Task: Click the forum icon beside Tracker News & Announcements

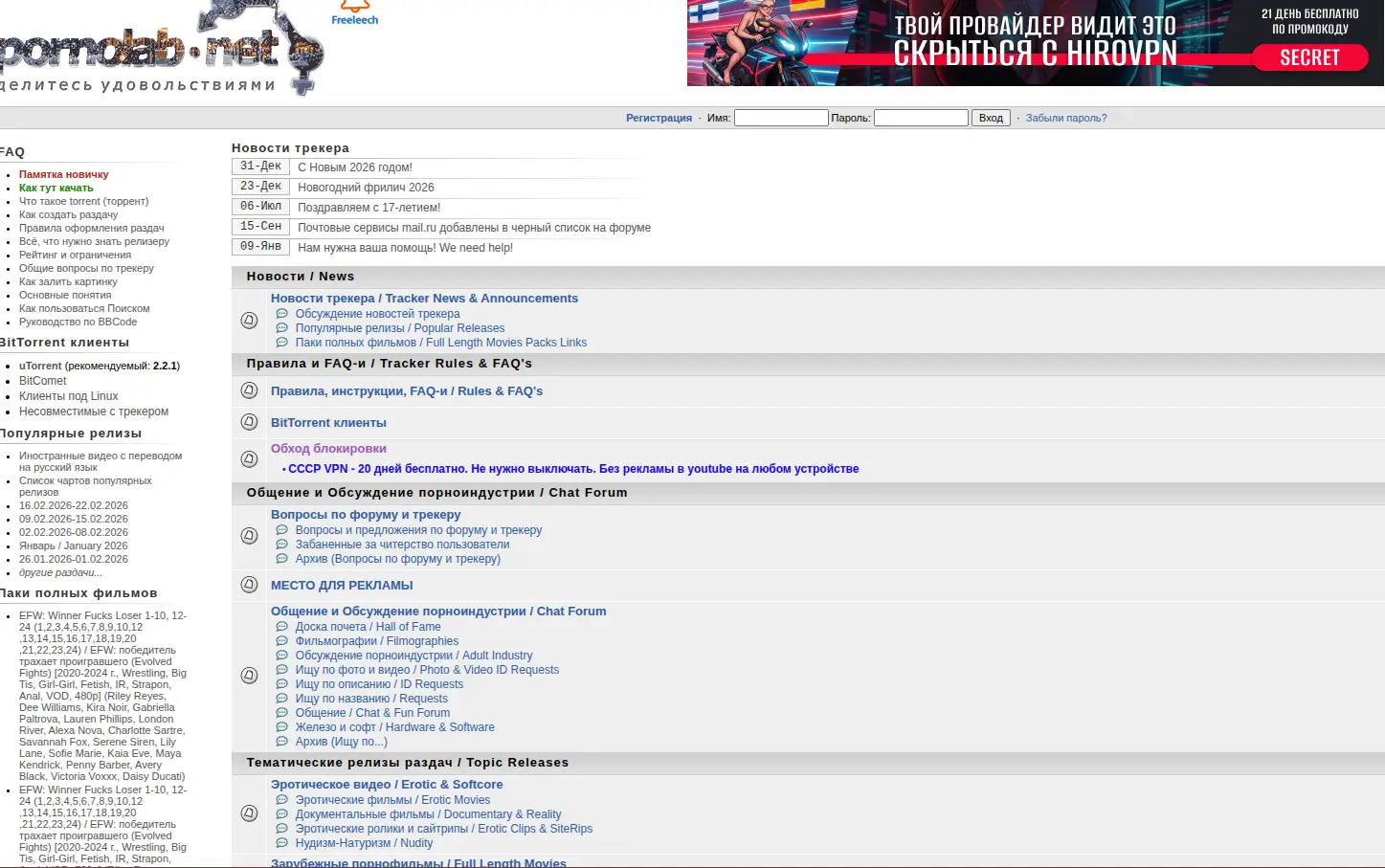Action: [249, 321]
